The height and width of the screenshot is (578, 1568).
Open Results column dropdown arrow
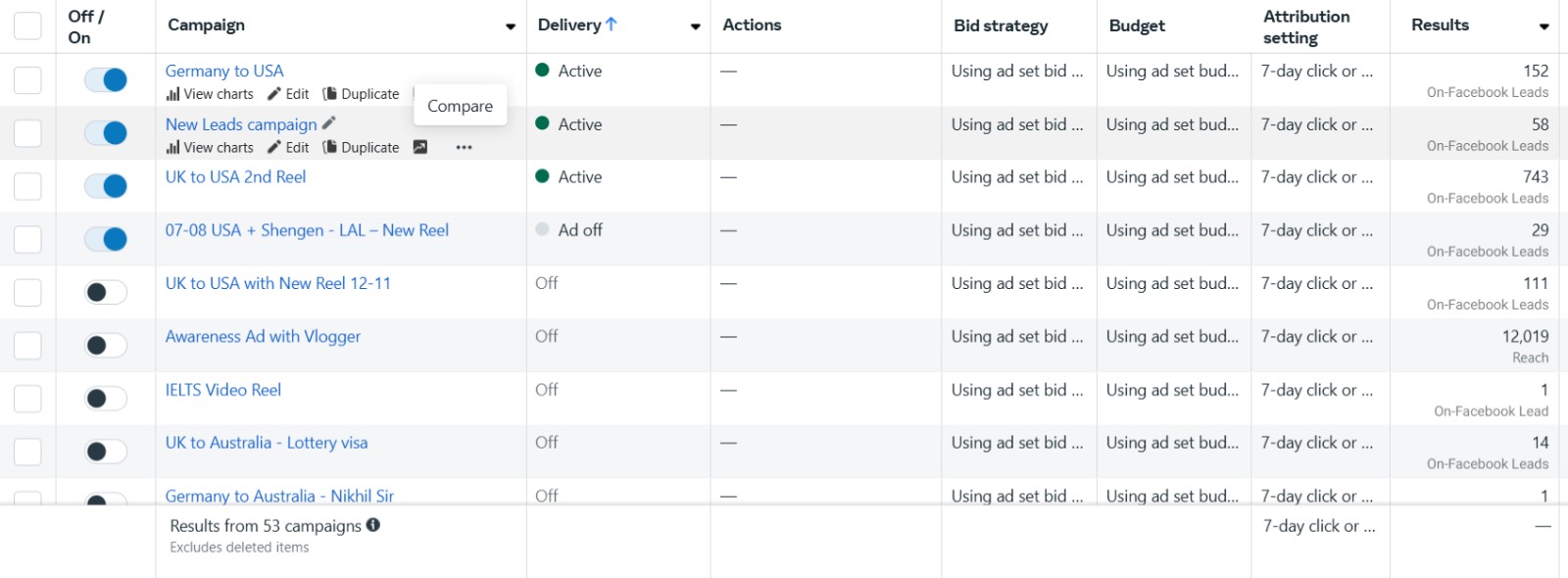pos(1544,26)
